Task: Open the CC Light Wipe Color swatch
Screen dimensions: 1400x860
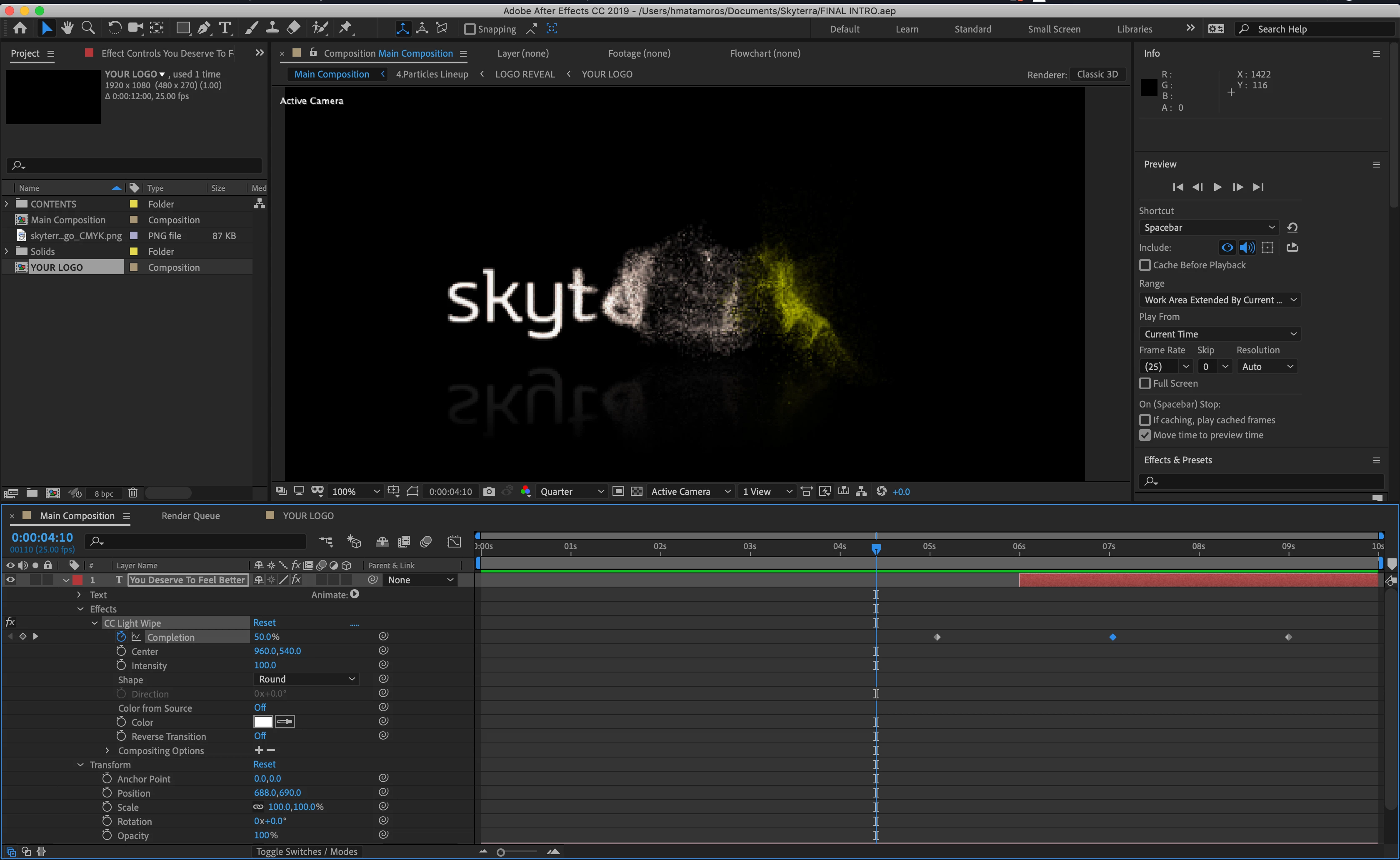Action: [x=263, y=722]
